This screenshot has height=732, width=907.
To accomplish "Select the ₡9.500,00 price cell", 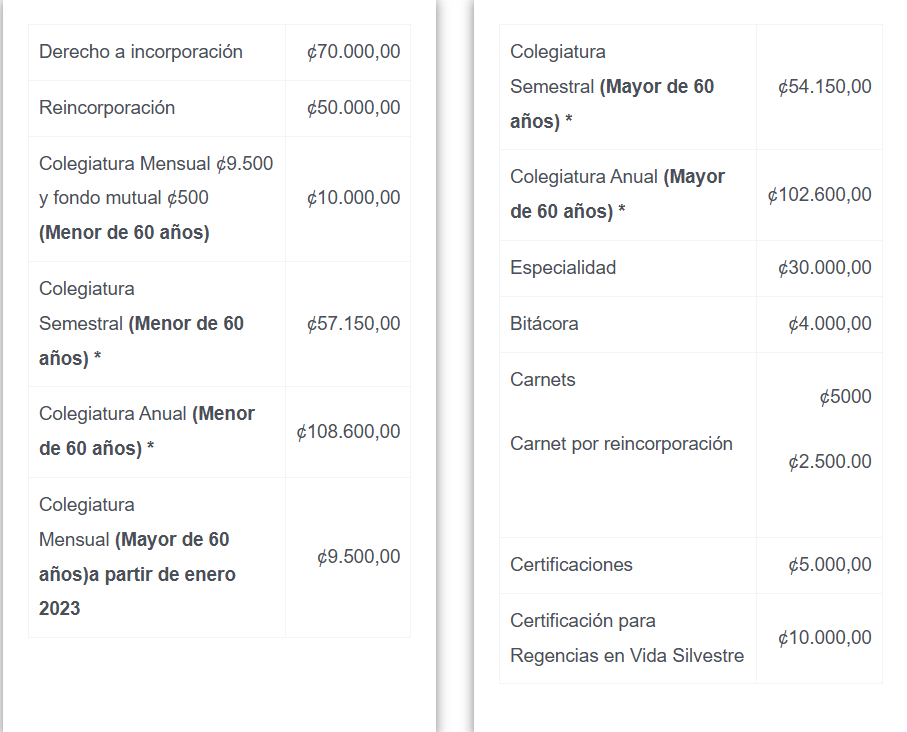I will point(358,557).
